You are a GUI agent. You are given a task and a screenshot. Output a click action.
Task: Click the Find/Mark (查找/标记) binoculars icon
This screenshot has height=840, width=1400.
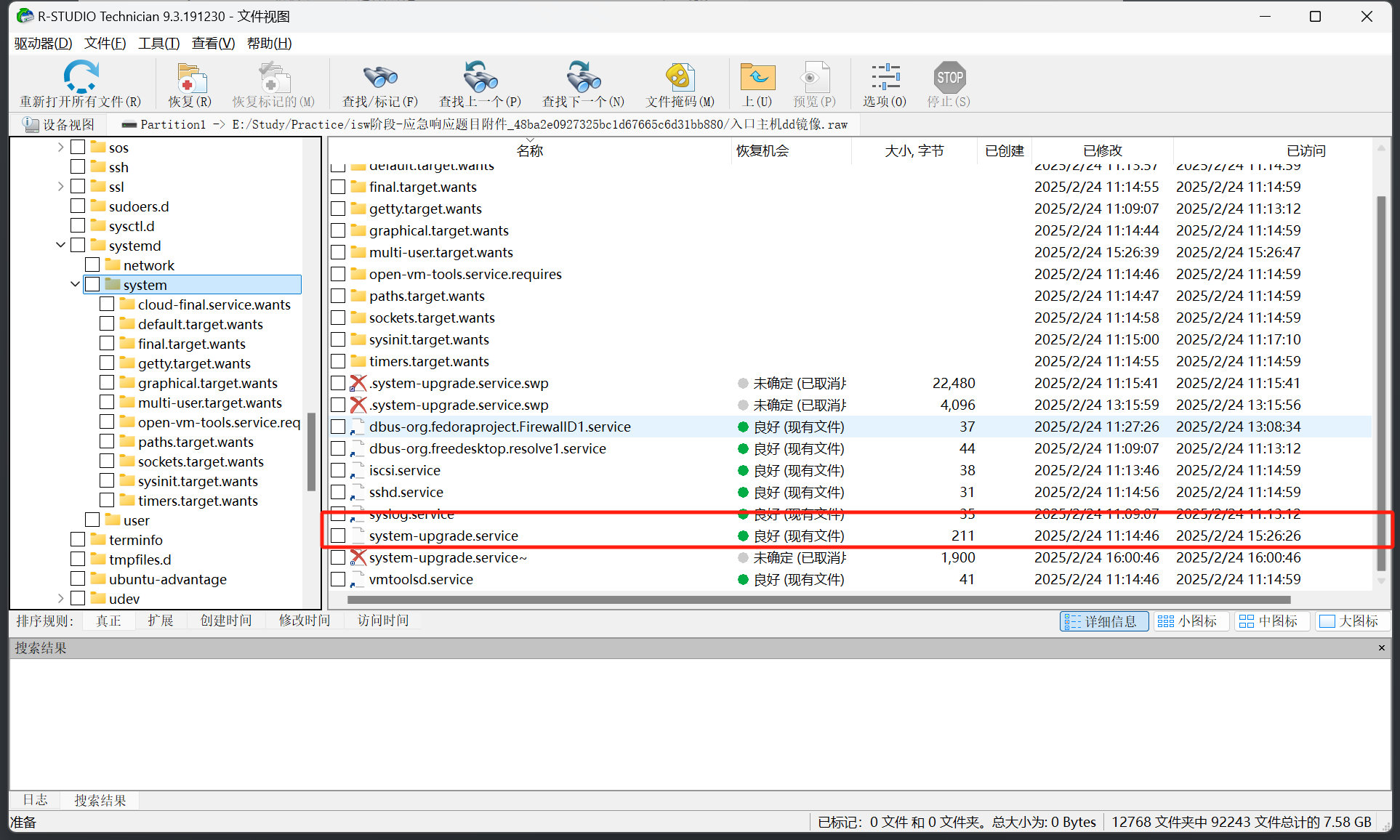click(x=379, y=77)
